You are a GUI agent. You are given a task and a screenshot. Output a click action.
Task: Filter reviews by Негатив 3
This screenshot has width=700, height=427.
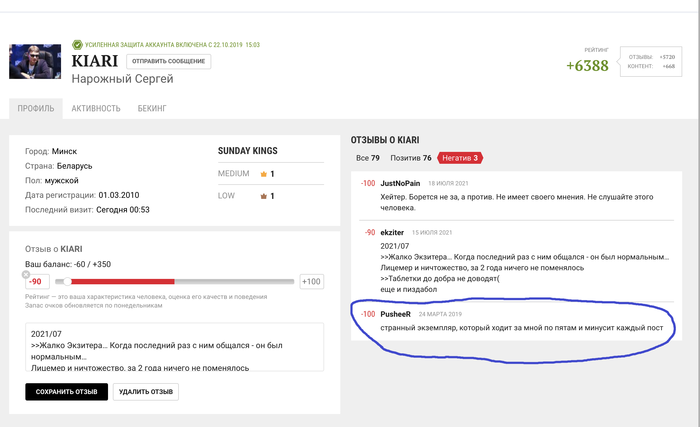[460, 158]
